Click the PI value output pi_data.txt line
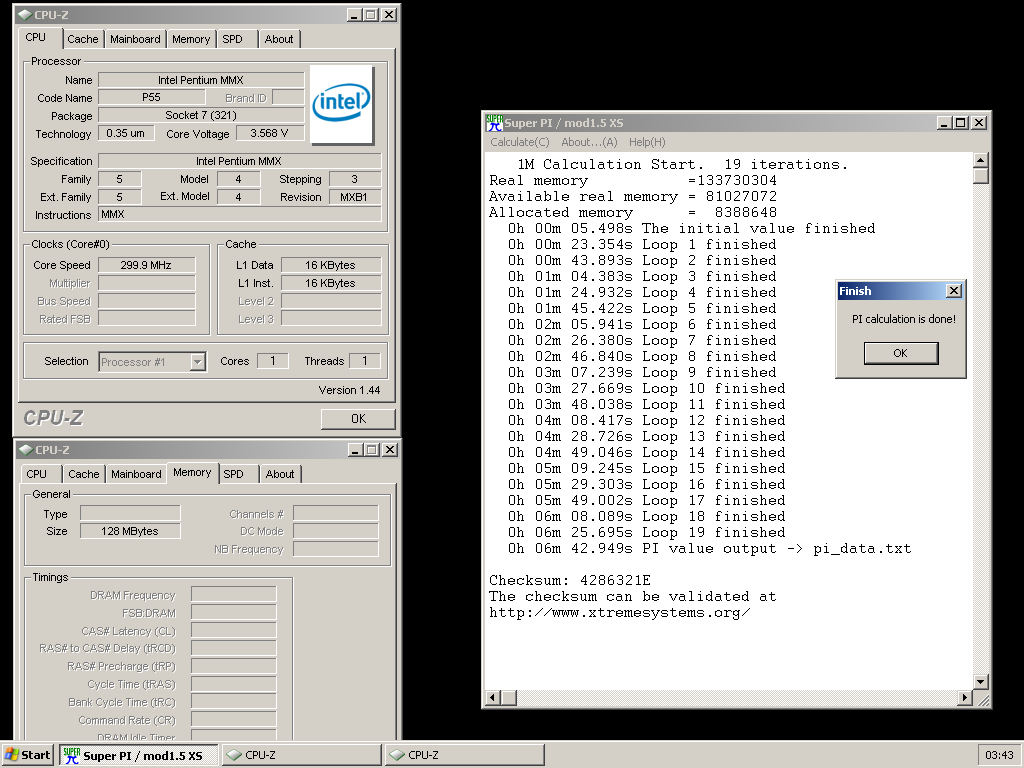This screenshot has height=768, width=1024. point(709,549)
